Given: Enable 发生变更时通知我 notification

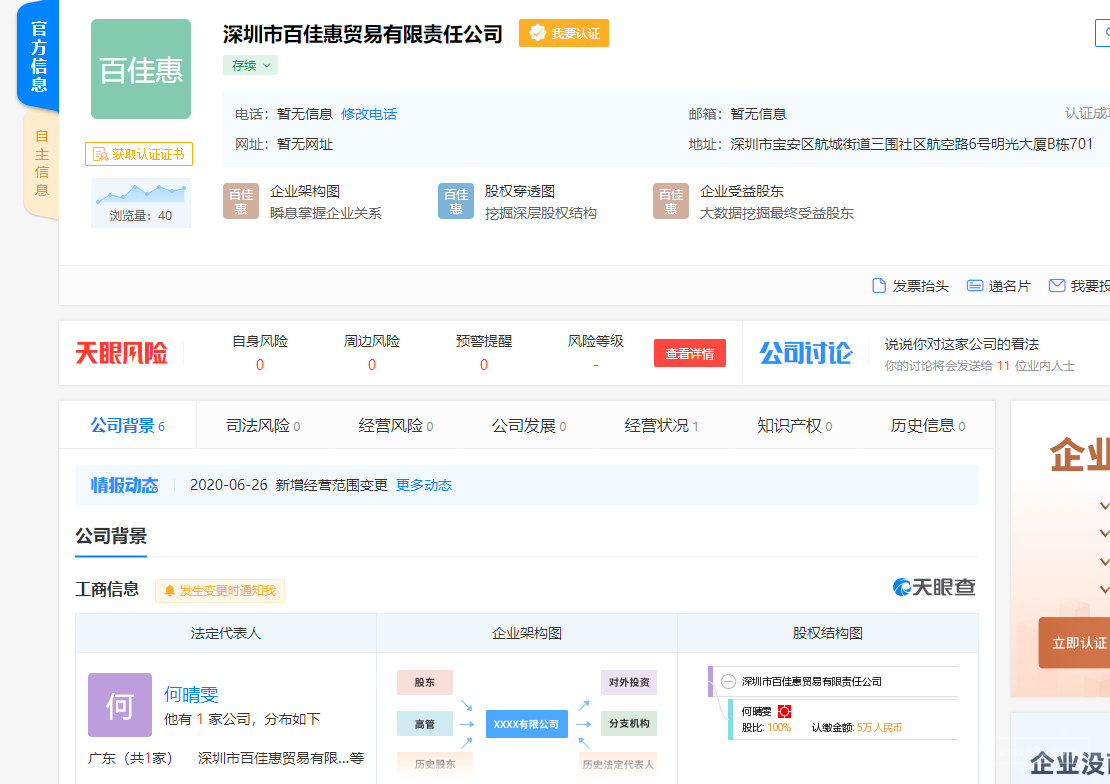Looking at the screenshot, I should point(220,591).
